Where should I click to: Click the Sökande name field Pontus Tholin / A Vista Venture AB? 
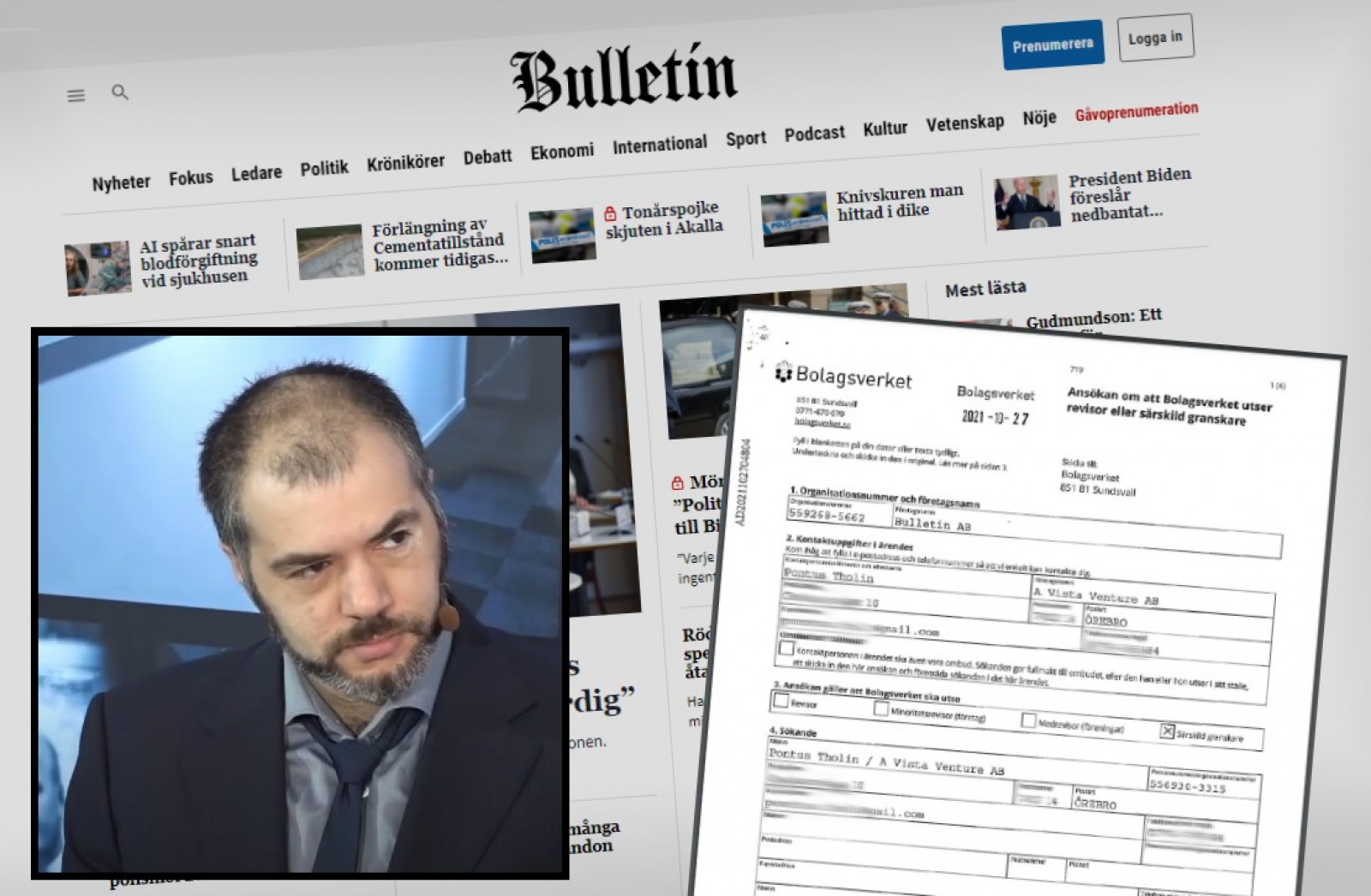point(957,762)
